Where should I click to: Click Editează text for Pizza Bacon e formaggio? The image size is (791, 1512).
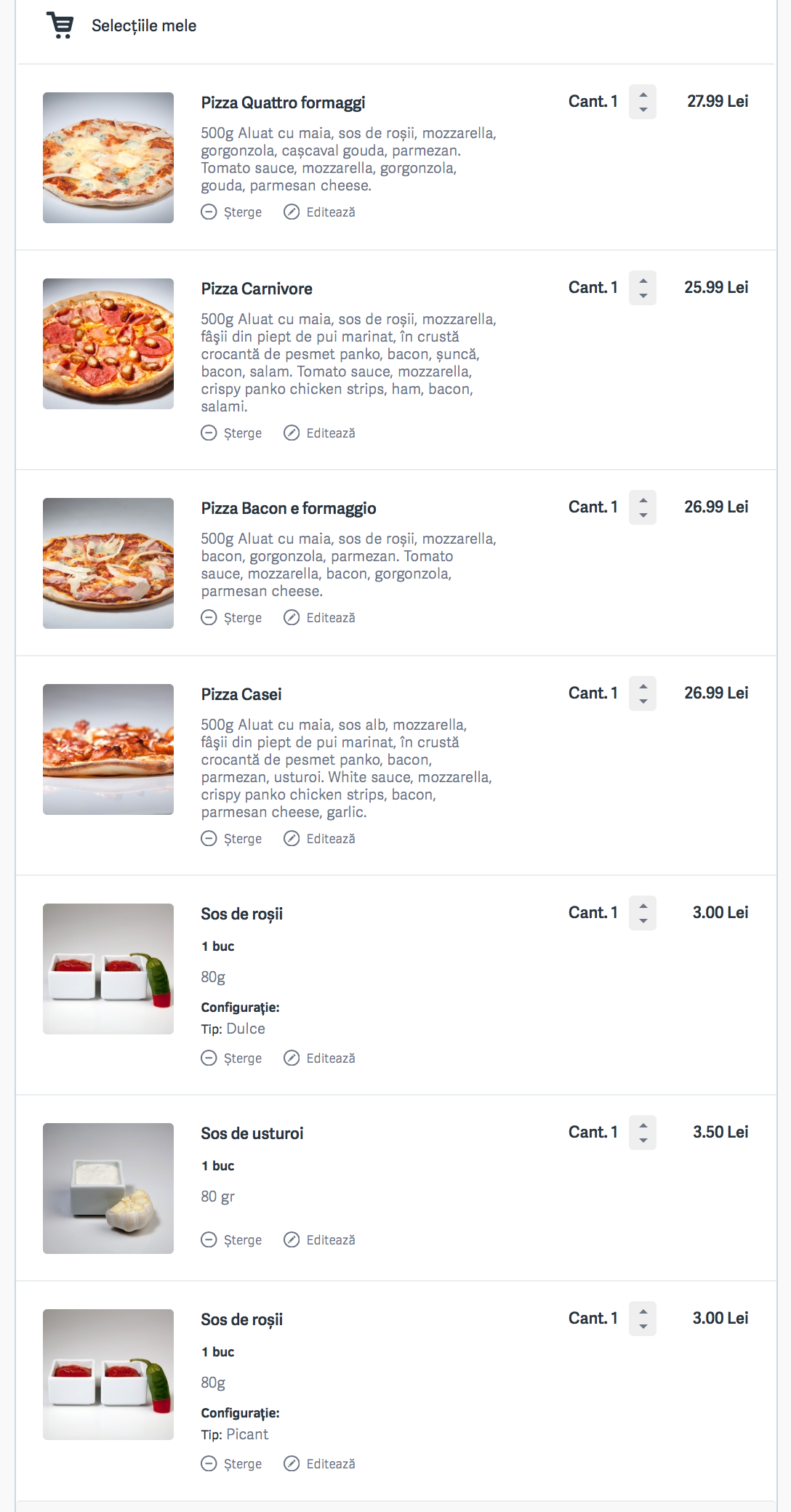coord(331,618)
